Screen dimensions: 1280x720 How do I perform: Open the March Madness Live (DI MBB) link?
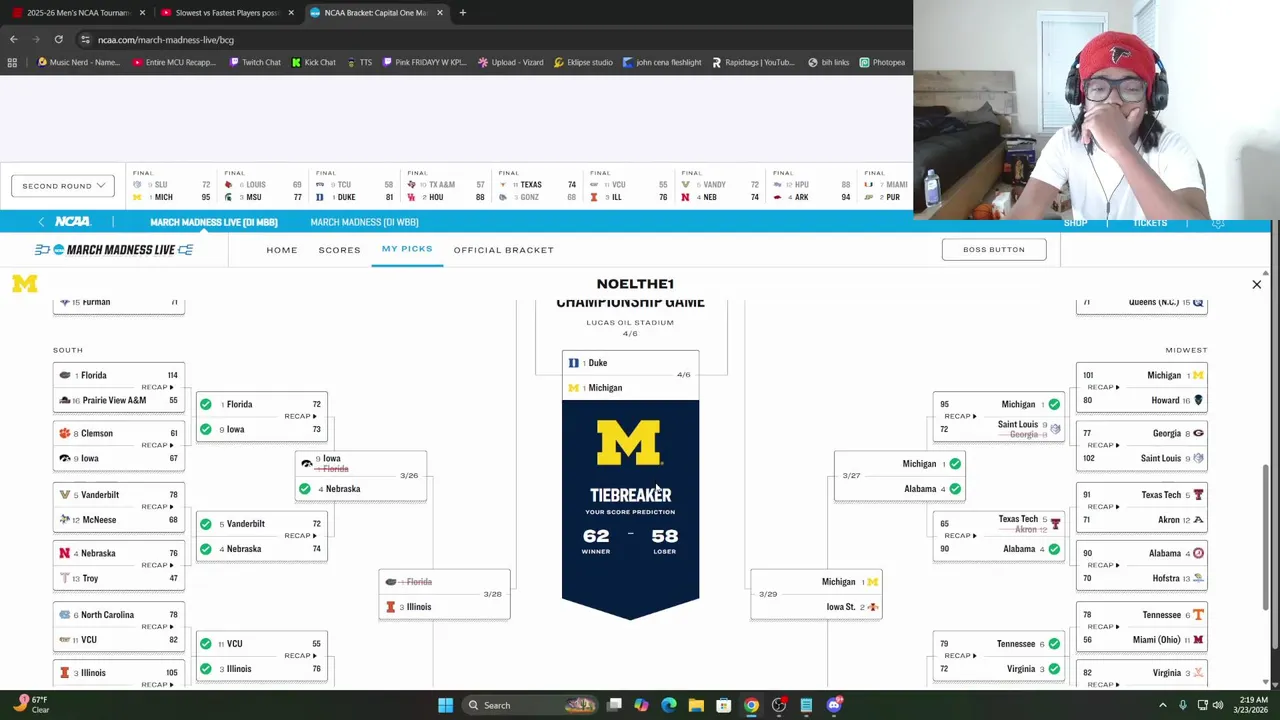(214, 222)
